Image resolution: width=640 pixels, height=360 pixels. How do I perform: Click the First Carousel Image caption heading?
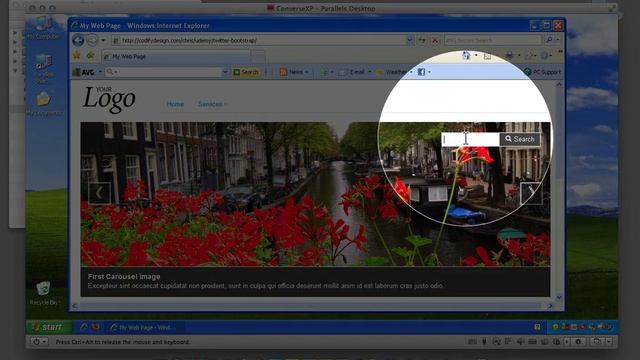point(124,276)
